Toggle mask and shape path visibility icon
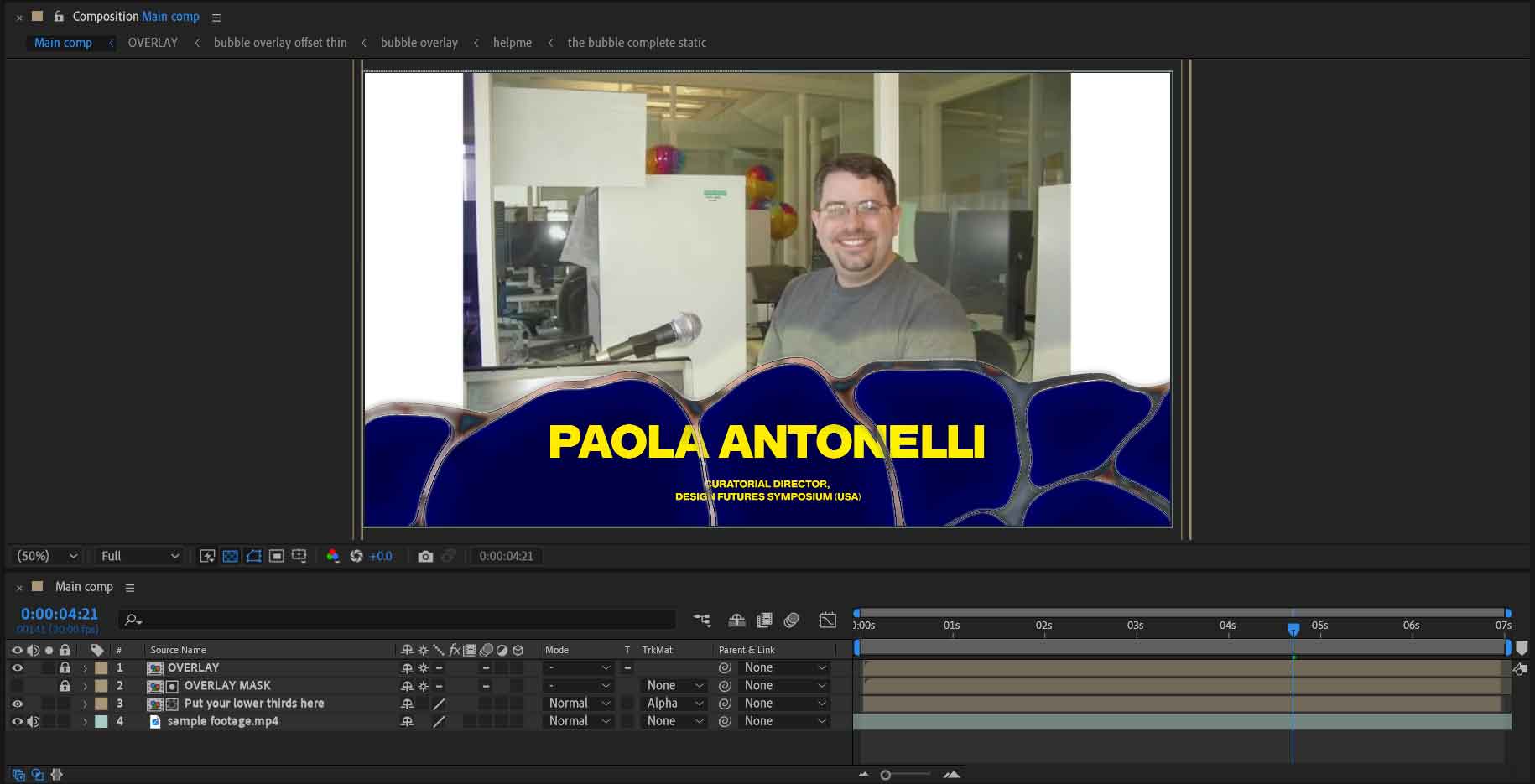The width and height of the screenshot is (1535, 784). [253, 556]
